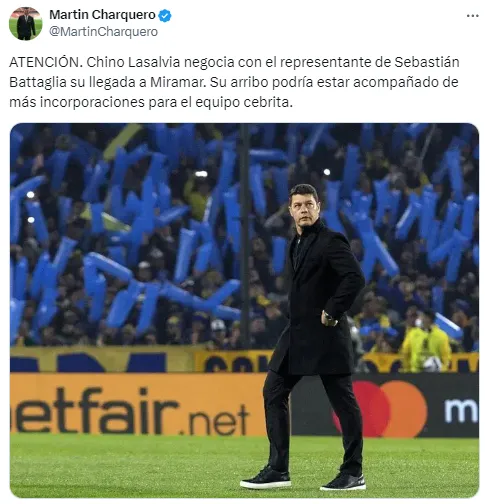Click the yellow advertising board behind the man

(235, 363)
